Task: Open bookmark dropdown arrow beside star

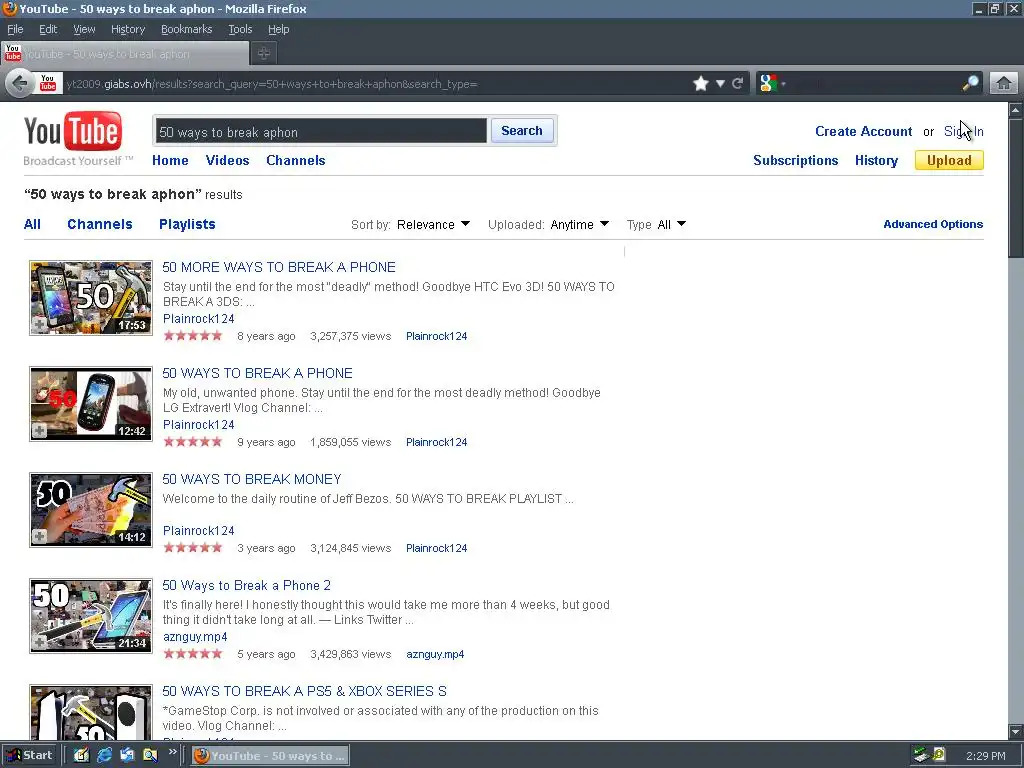Action: point(720,84)
